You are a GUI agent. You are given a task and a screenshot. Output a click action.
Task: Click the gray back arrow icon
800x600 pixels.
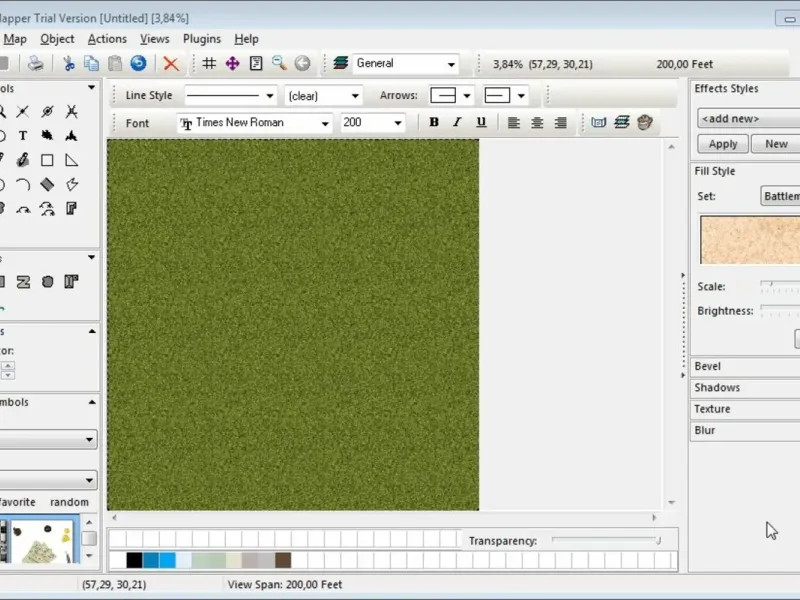303,63
